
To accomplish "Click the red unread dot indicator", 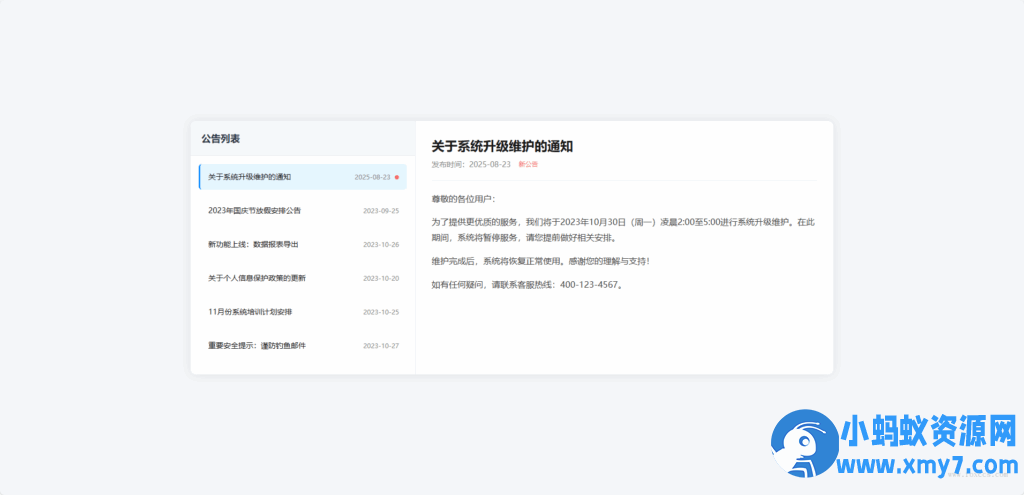I will pyautogui.click(x=396, y=177).
